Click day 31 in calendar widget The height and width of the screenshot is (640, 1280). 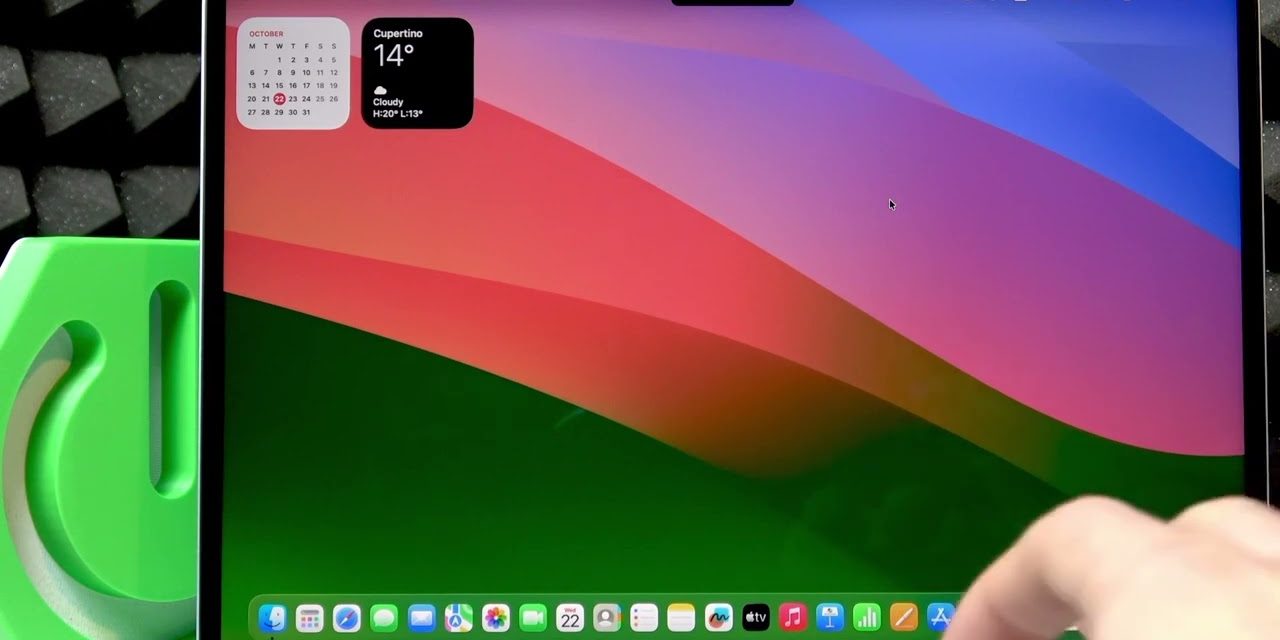(x=306, y=112)
